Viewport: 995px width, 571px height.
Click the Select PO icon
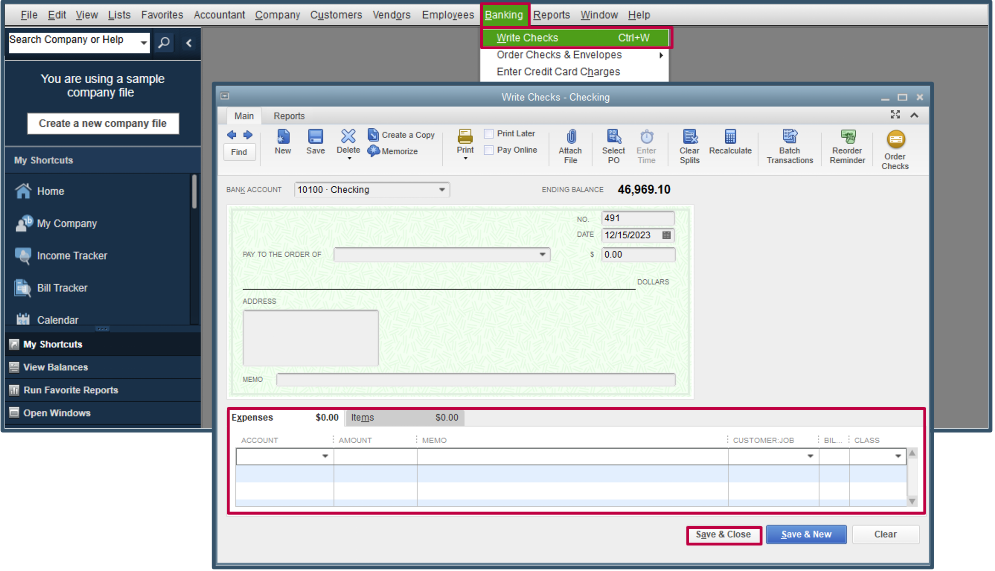(x=614, y=136)
